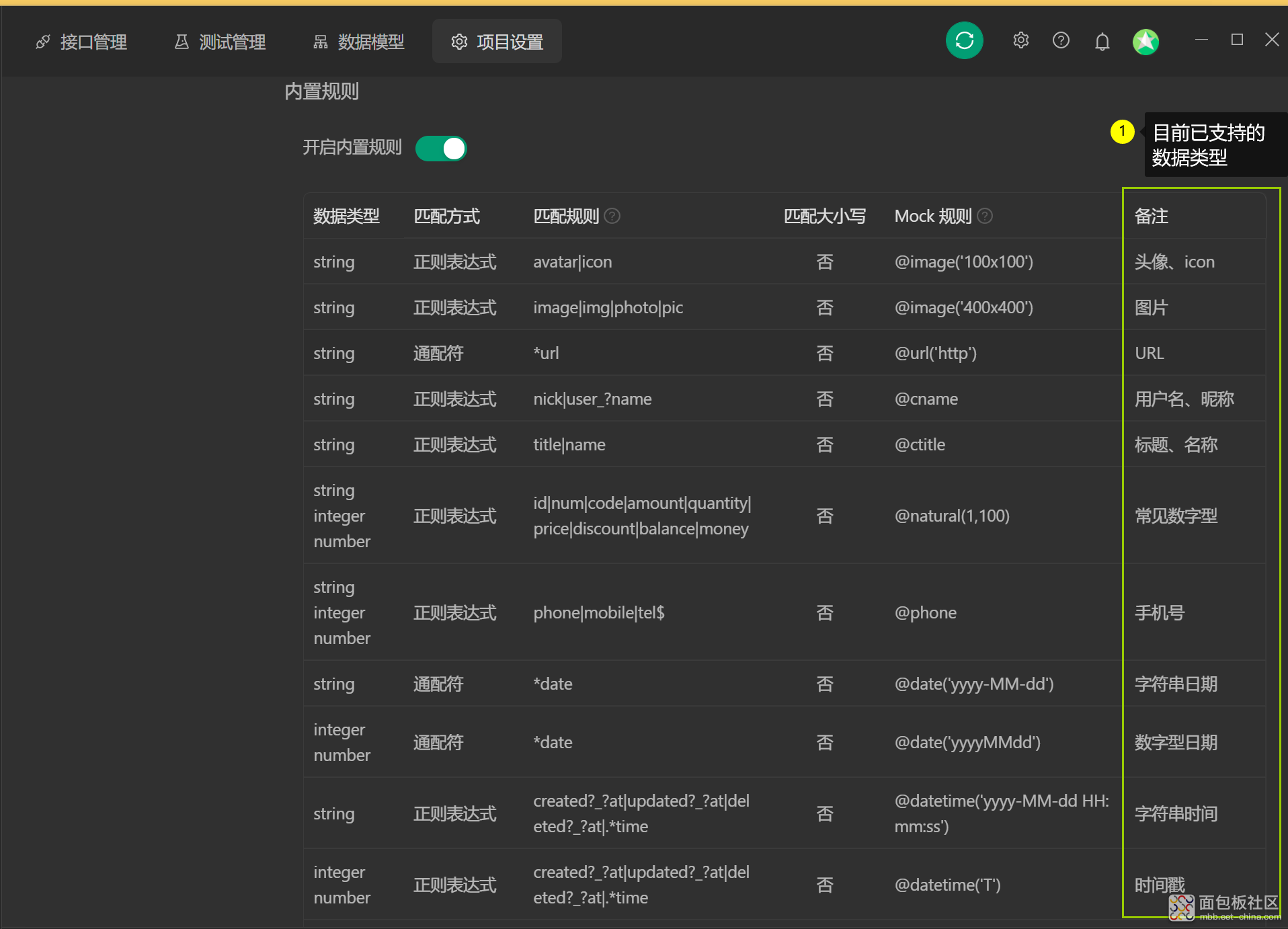The image size is (1288, 929).
Task: Click the 用户名、昵称 remark cell
Action: click(1184, 399)
